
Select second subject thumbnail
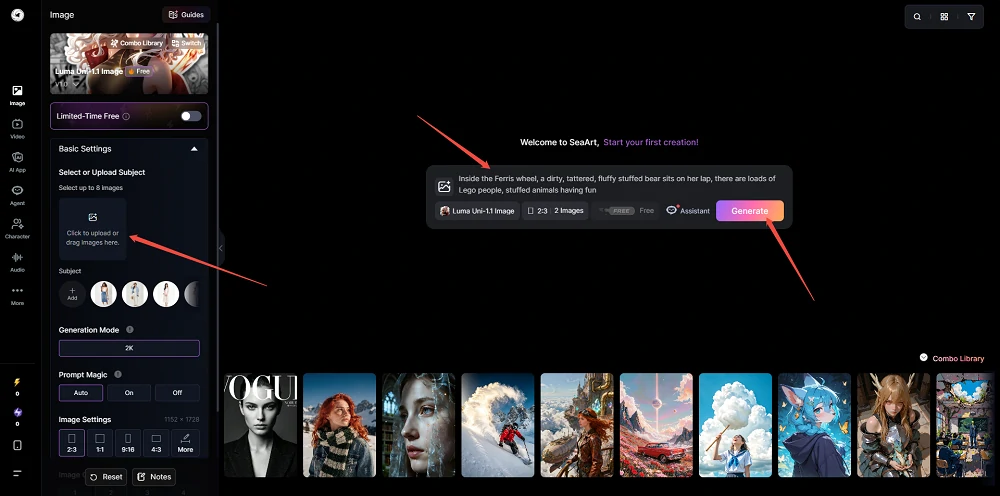coord(135,294)
